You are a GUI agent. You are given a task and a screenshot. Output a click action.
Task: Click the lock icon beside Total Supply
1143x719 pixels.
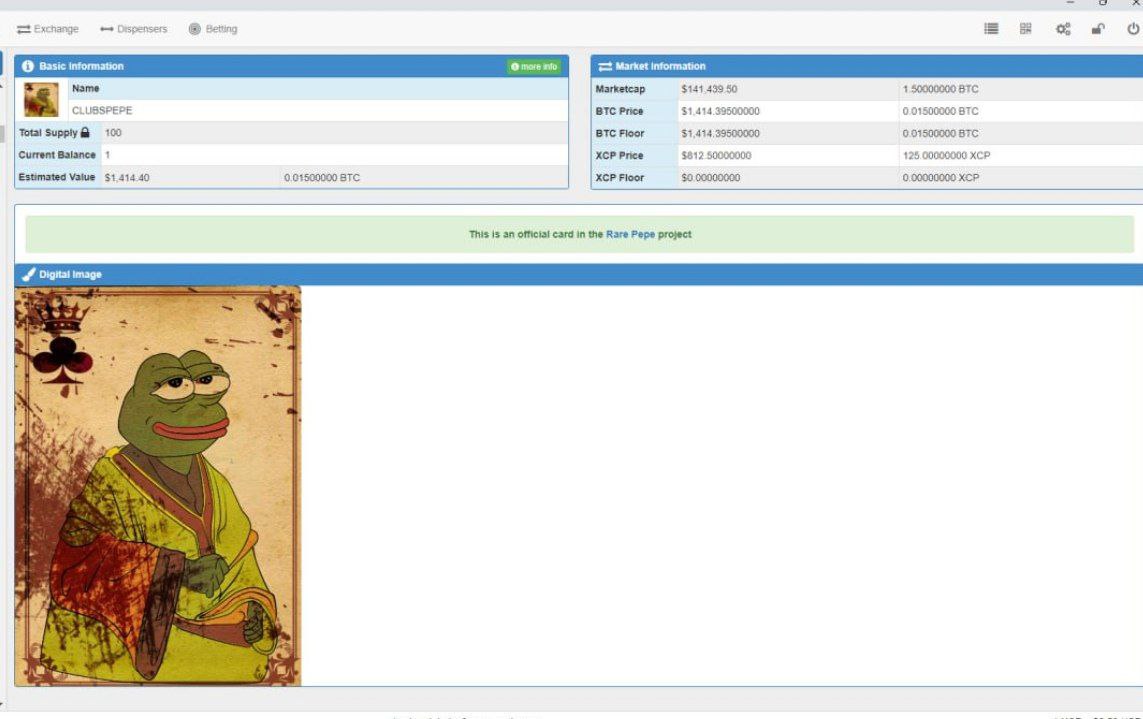(85, 133)
